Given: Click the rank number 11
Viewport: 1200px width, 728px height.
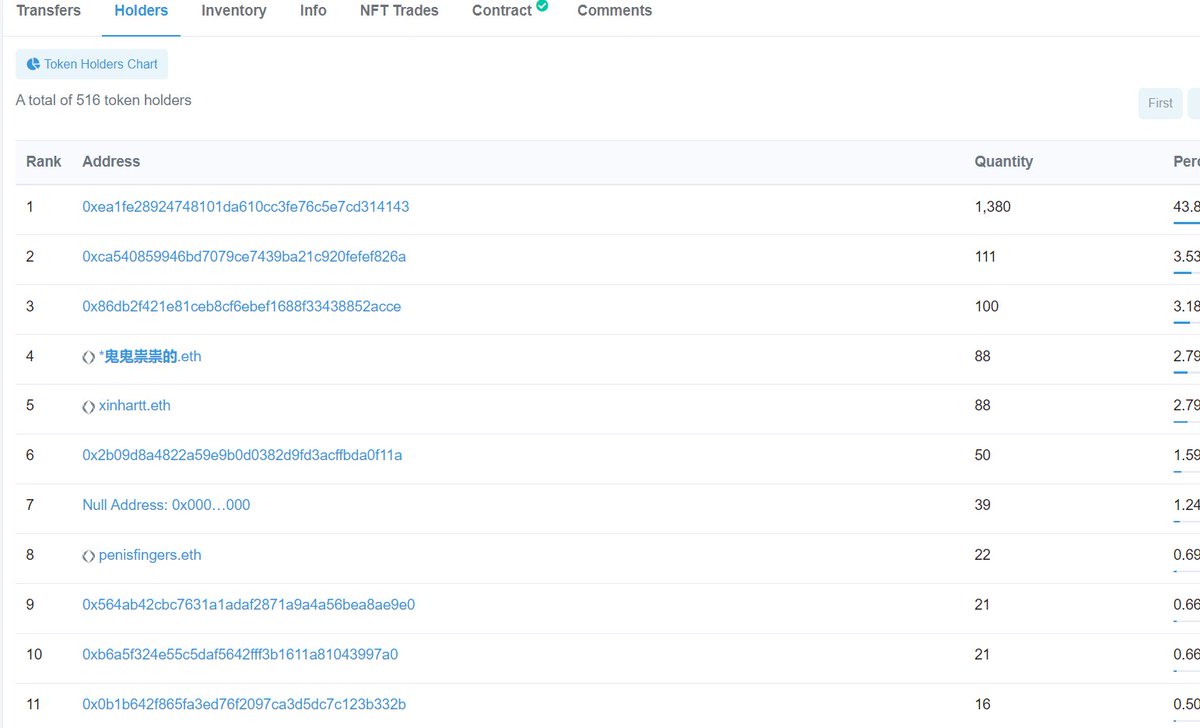Looking at the screenshot, I should (x=34, y=704).
